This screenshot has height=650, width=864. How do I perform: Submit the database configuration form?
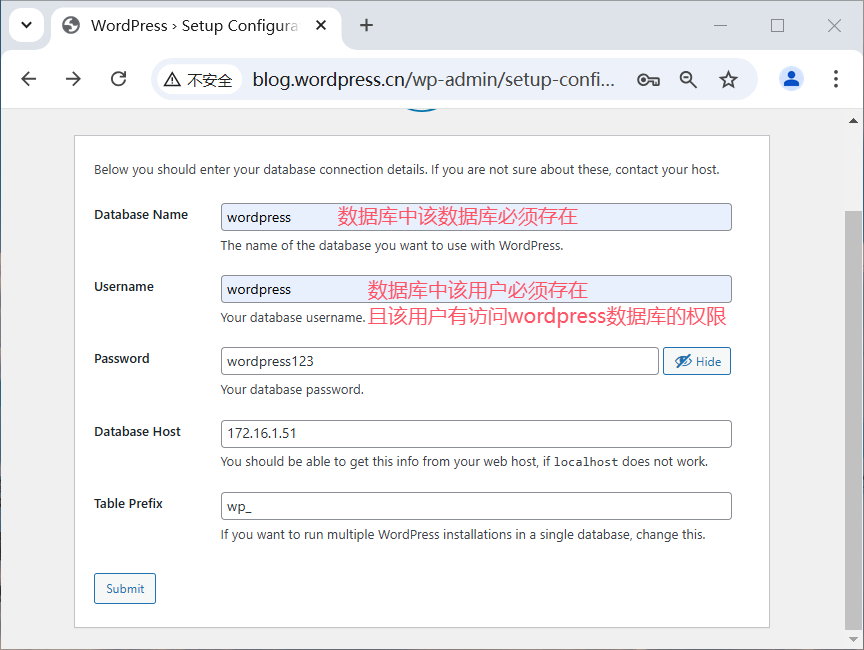[x=125, y=588]
